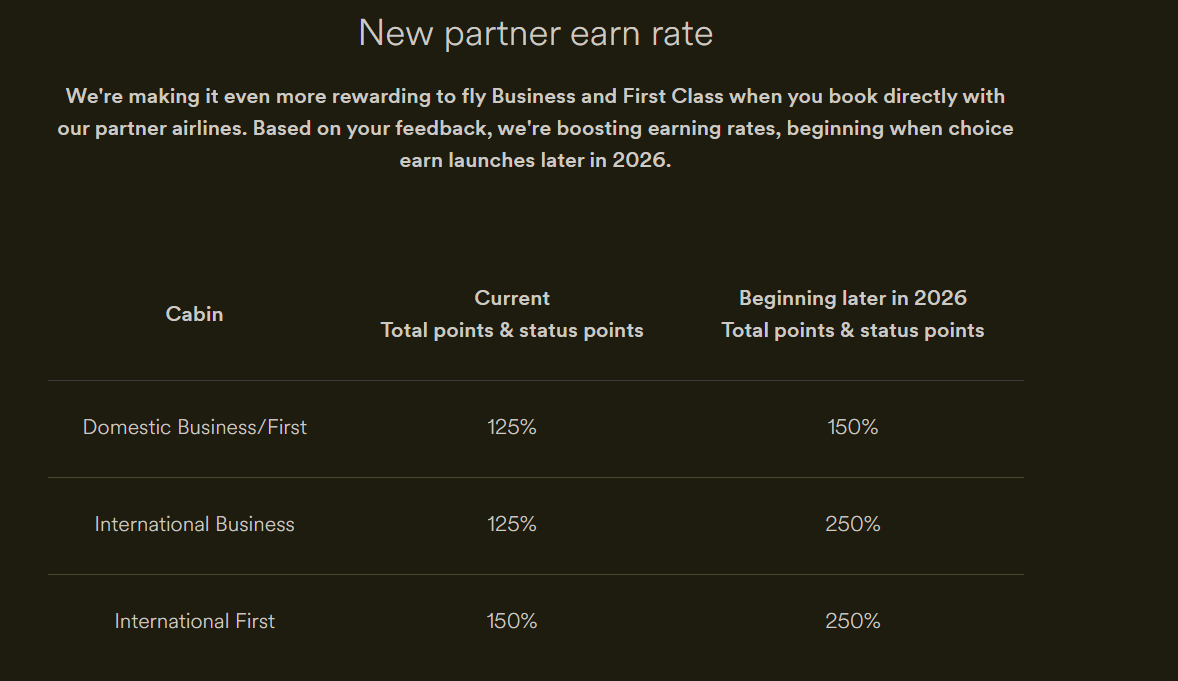Click the current 150% rate for International First

tap(512, 621)
